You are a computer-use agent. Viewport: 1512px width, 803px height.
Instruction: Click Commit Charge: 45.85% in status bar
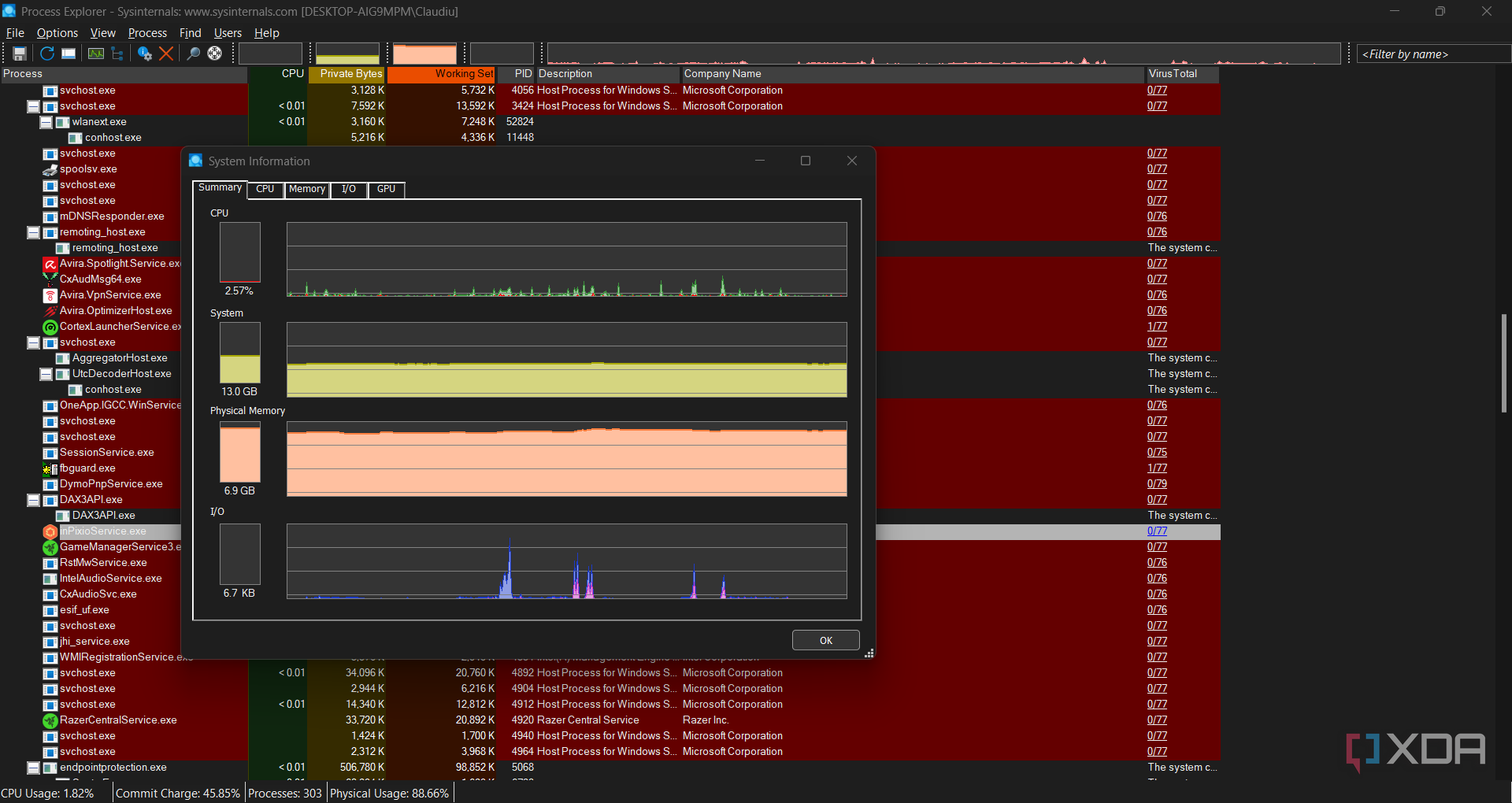coord(178,793)
